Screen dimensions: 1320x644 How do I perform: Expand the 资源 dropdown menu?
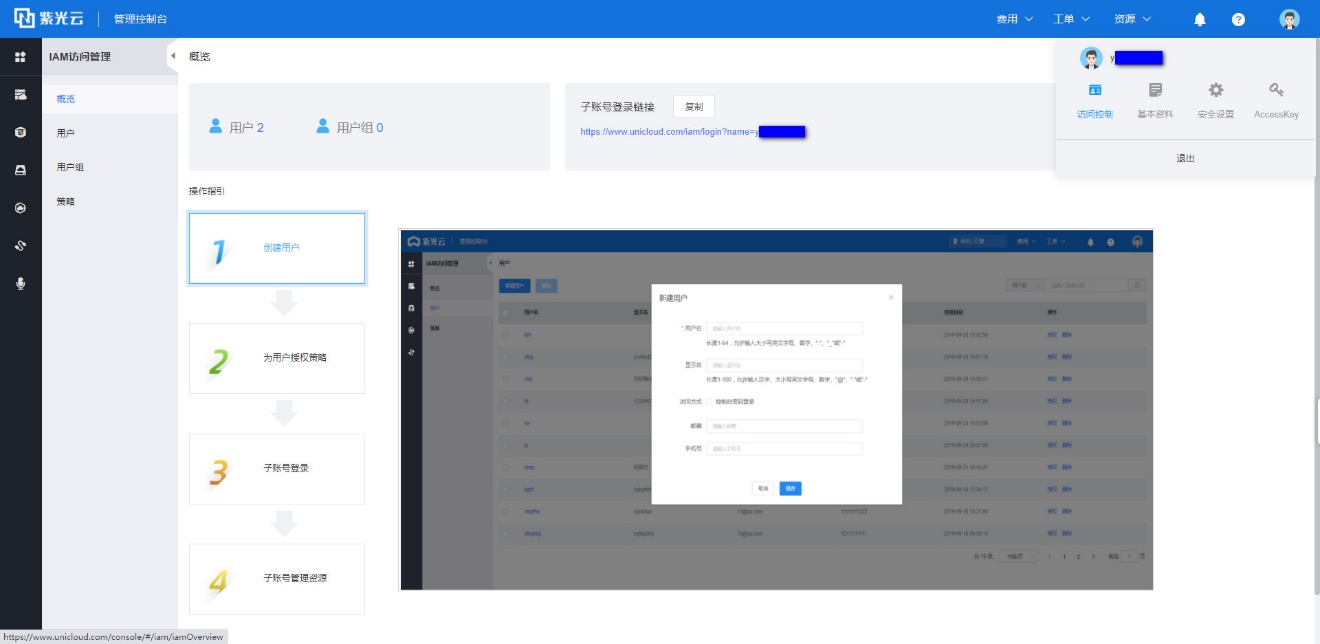(x=1132, y=19)
